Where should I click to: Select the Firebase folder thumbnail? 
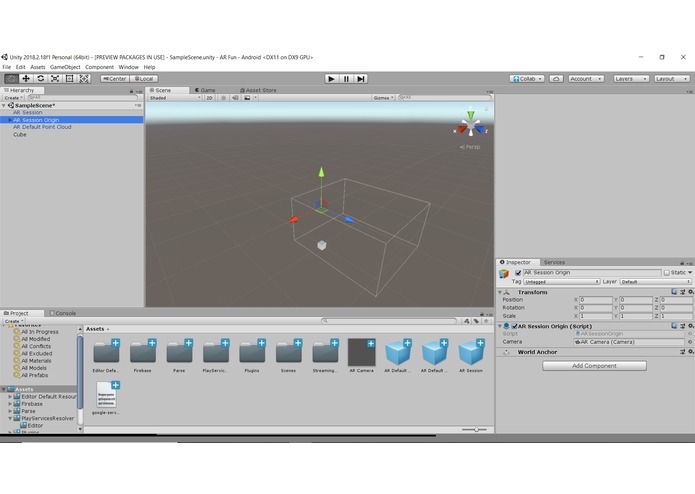tap(143, 353)
